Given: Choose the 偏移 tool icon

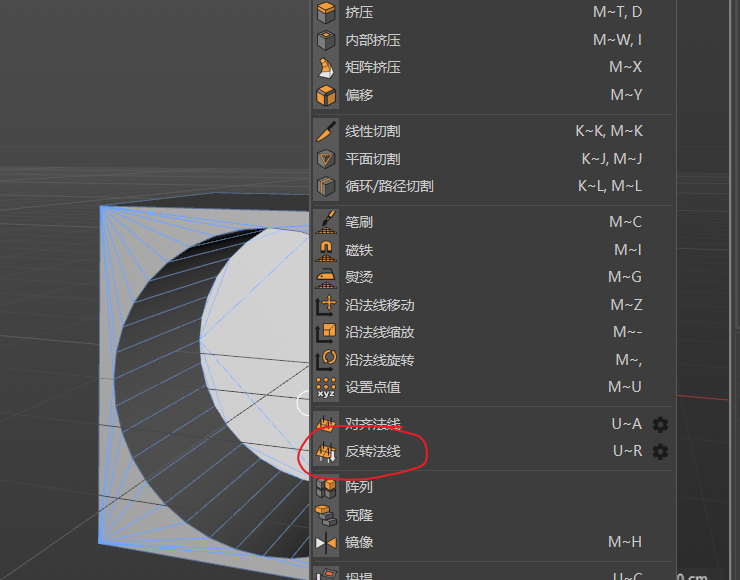Looking at the screenshot, I should click(x=327, y=96).
